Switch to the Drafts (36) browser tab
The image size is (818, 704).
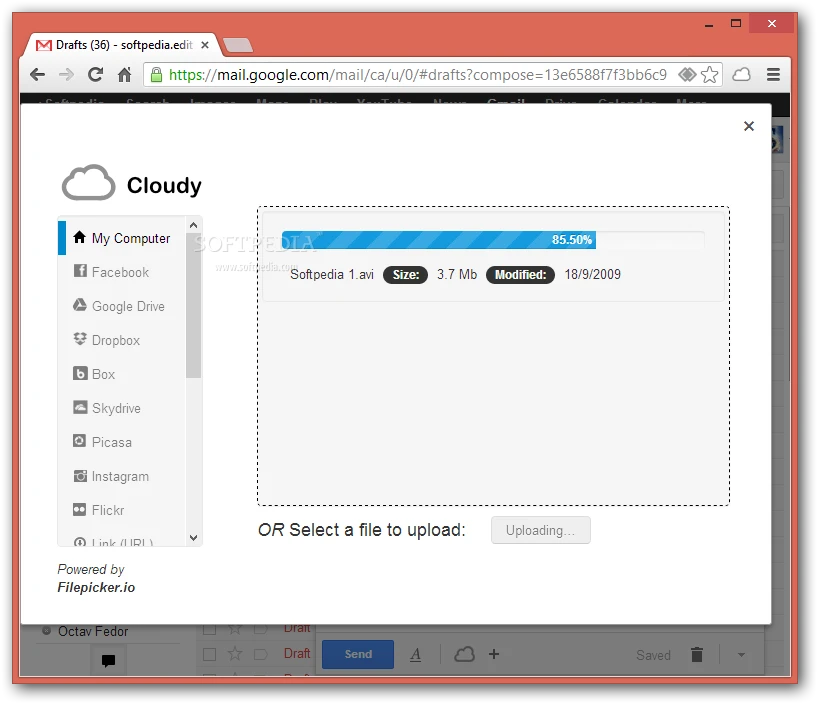tap(120, 44)
